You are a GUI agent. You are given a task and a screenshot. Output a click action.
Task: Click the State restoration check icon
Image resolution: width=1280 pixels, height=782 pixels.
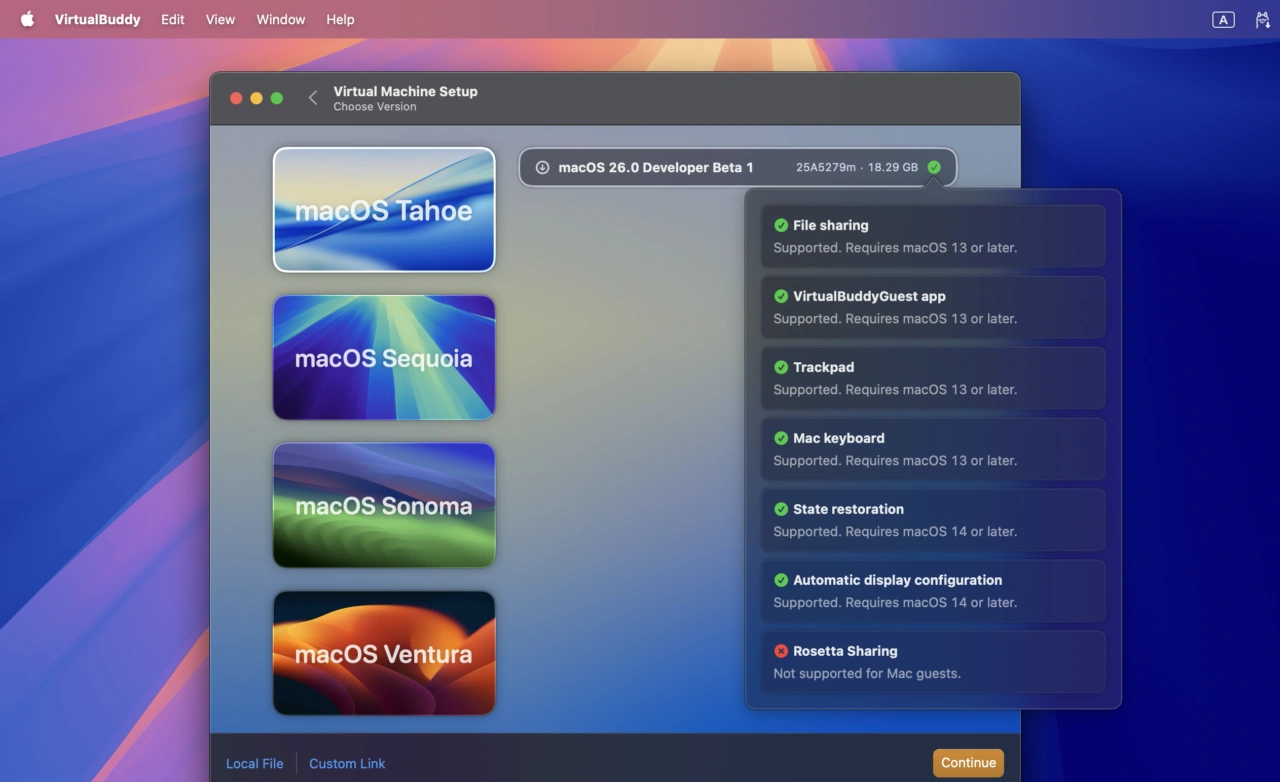781,509
